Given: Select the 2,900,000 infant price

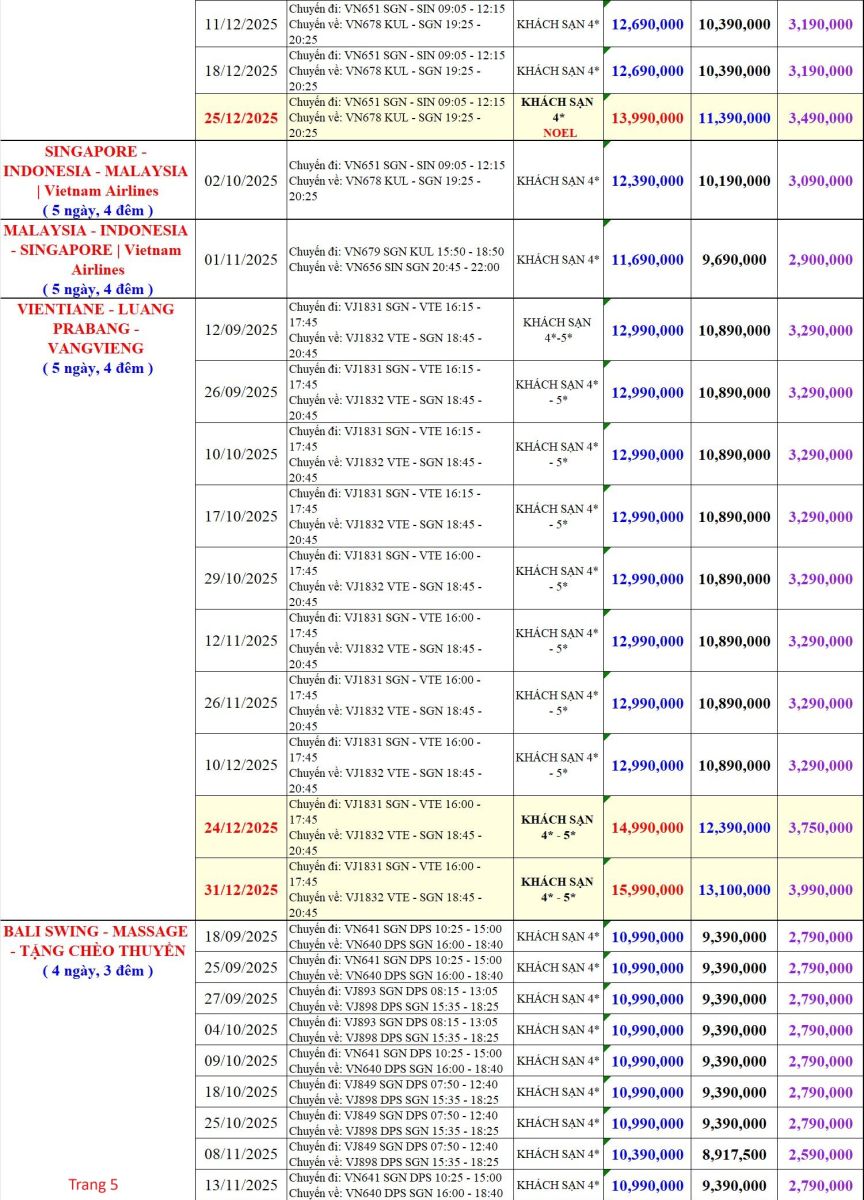Looking at the screenshot, I should coord(820,259).
